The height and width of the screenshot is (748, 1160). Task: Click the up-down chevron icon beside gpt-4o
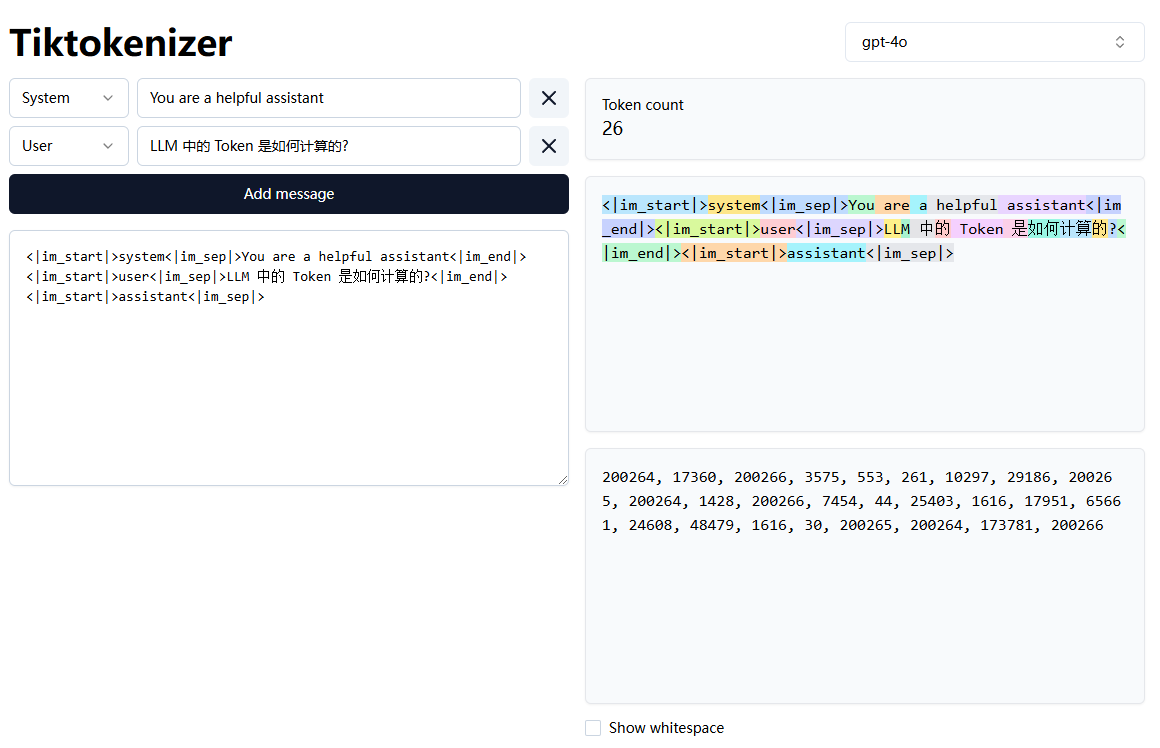(1120, 42)
